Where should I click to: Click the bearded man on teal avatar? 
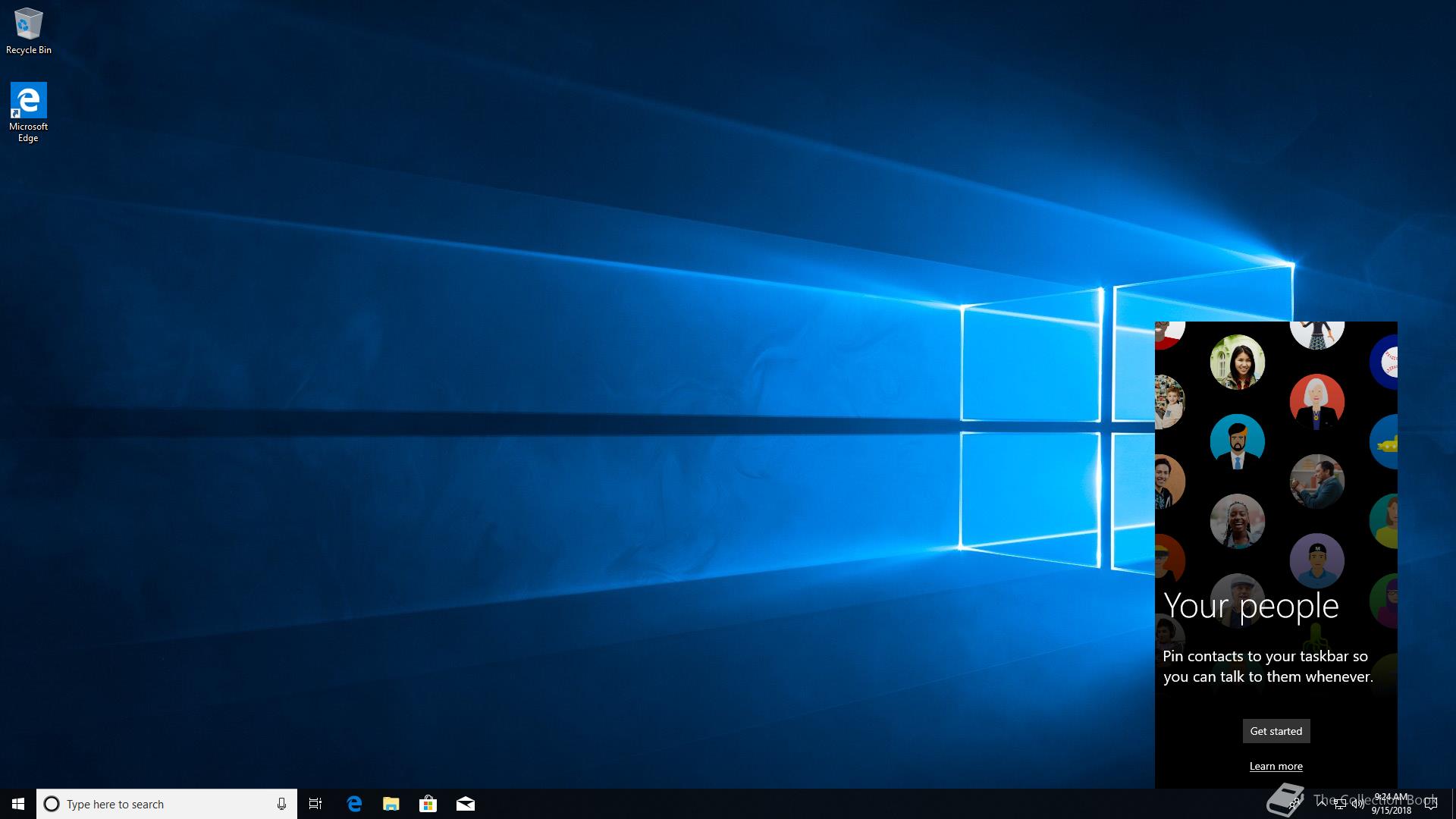point(1237,441)
